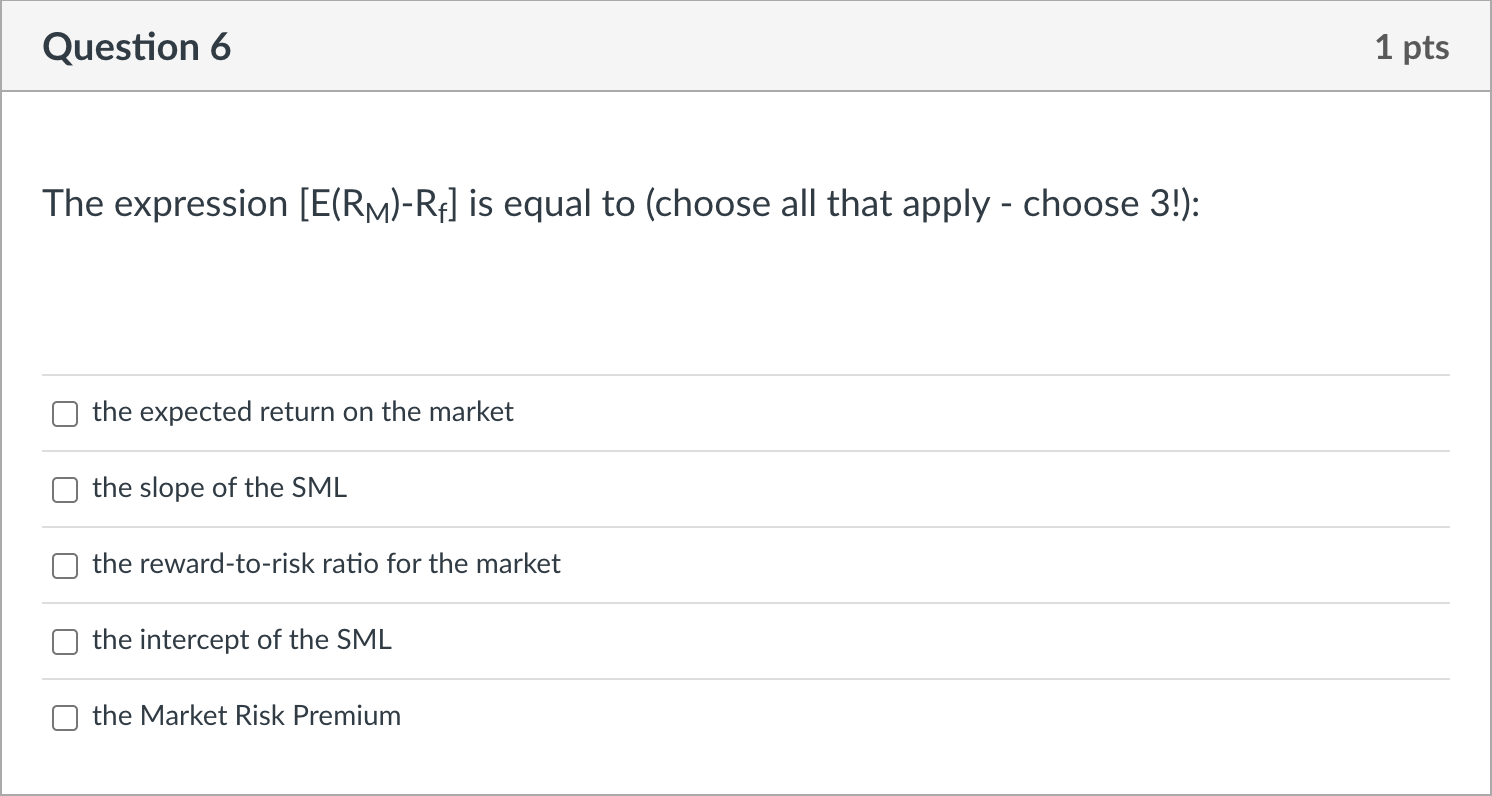Click the Question 6 header

coord(137,46)
